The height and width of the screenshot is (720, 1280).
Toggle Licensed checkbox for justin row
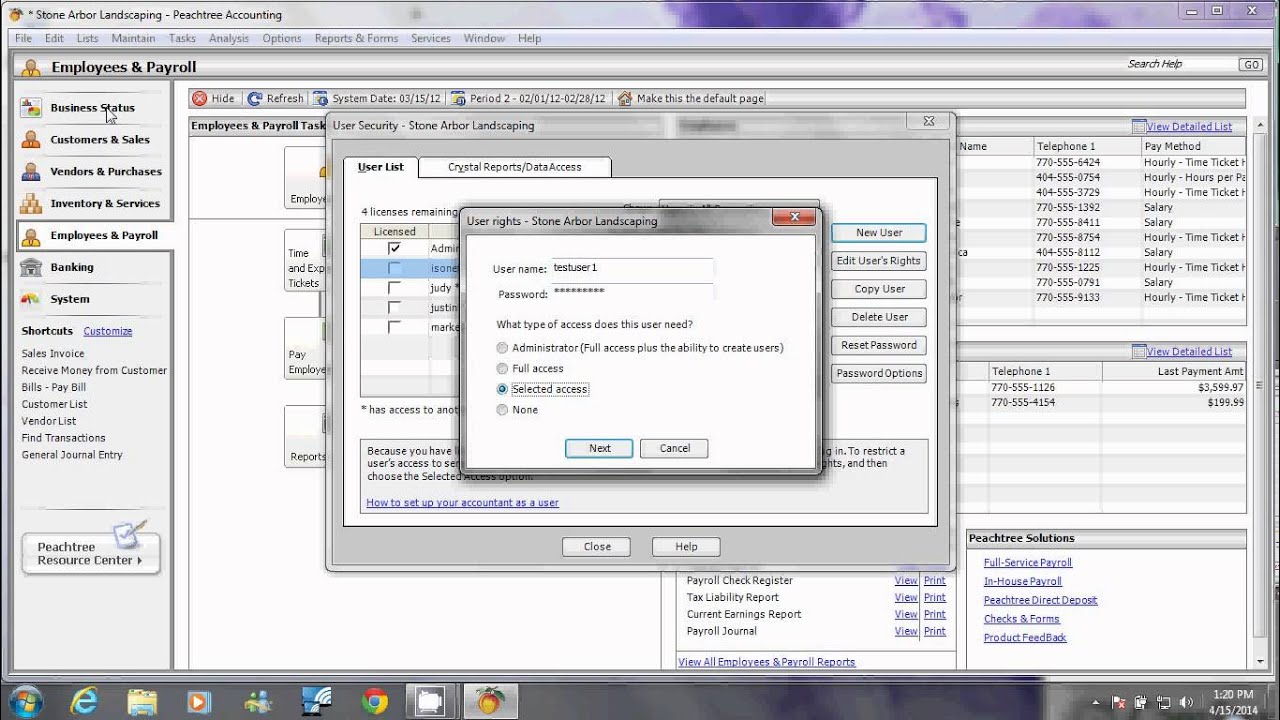[x=394, y=308]
